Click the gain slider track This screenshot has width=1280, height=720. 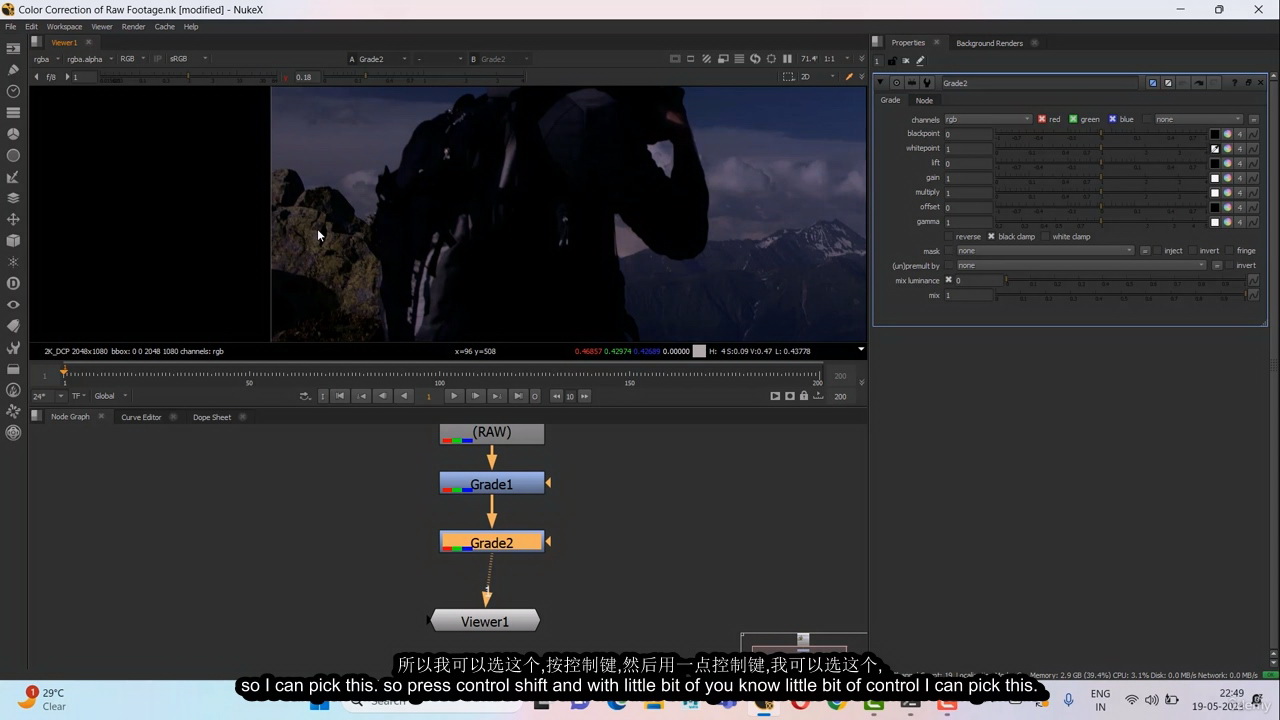pos(1101,178)
